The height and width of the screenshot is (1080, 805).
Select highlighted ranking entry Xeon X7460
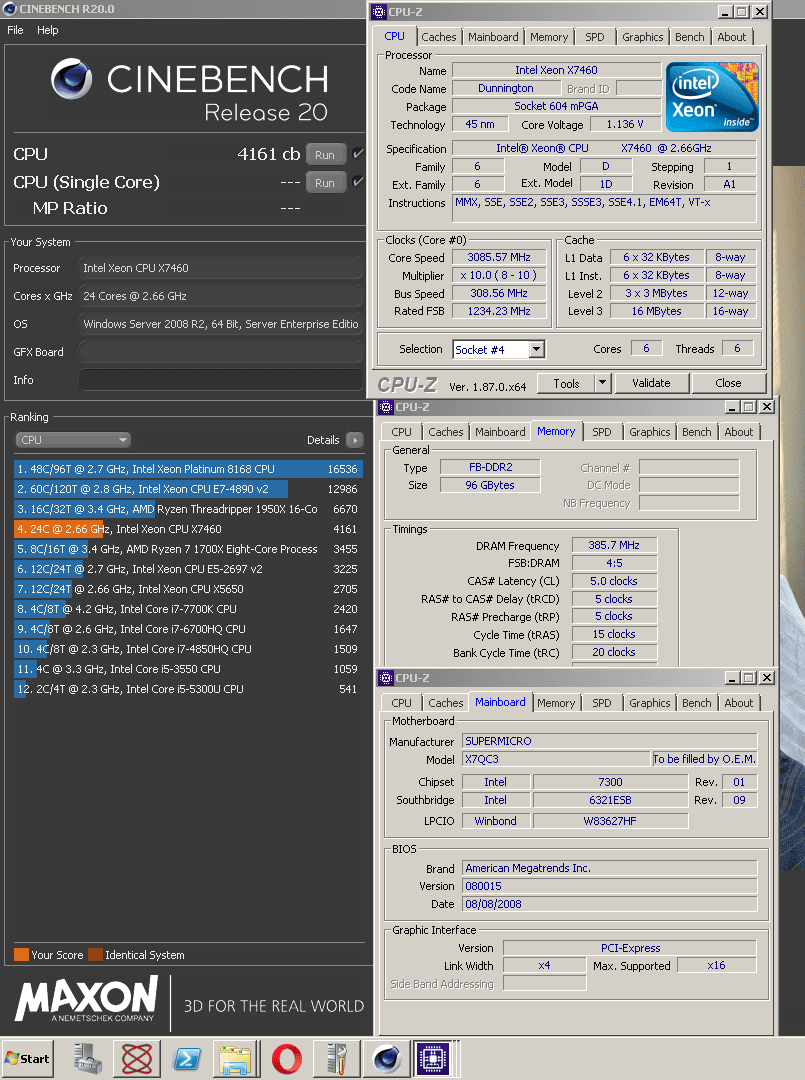tap(188, 529)
